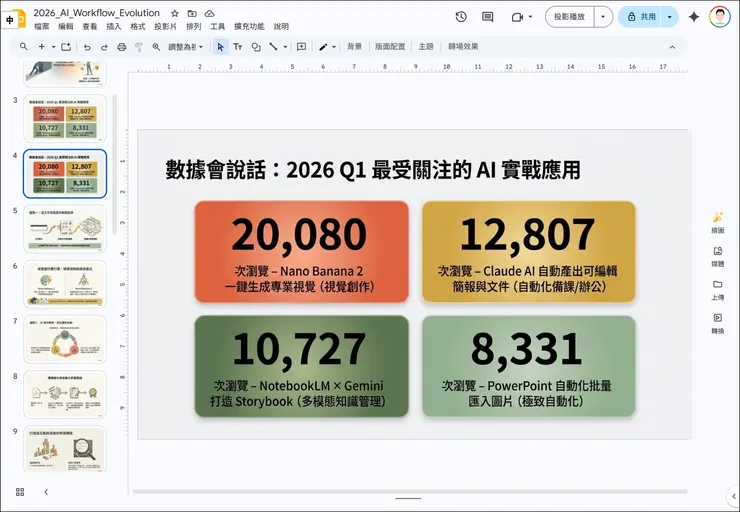Image resolution: width=740 pixels, height=512 pixels.
Task: Select slide 3 thumbnail in filmstrip
Action: pyautogui.click(x=65, y=118)
